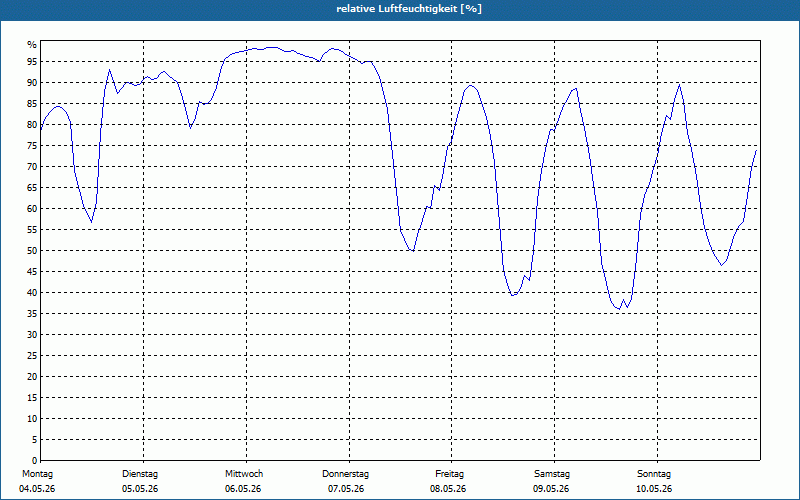Click the date label 05.05.26

[140, 489]
